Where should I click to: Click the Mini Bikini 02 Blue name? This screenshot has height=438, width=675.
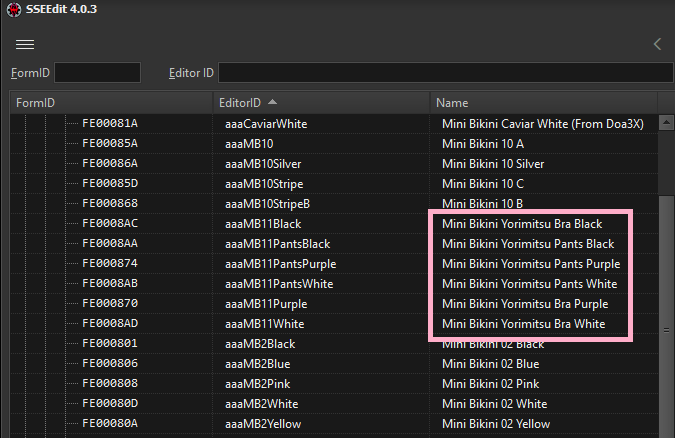[x=490, y=364]
